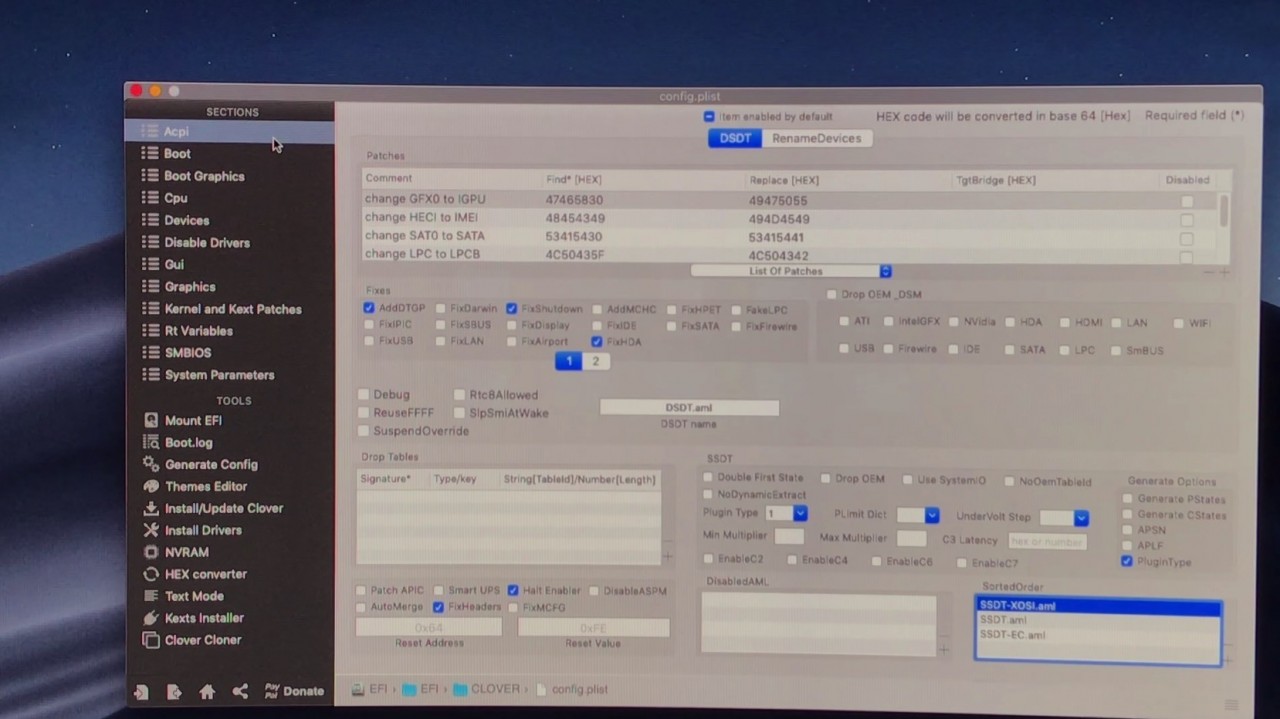This screenshot has height=719, width=1280.
Task: Enable the Patch APIC checkbox
Action: (x=362, y=590)
